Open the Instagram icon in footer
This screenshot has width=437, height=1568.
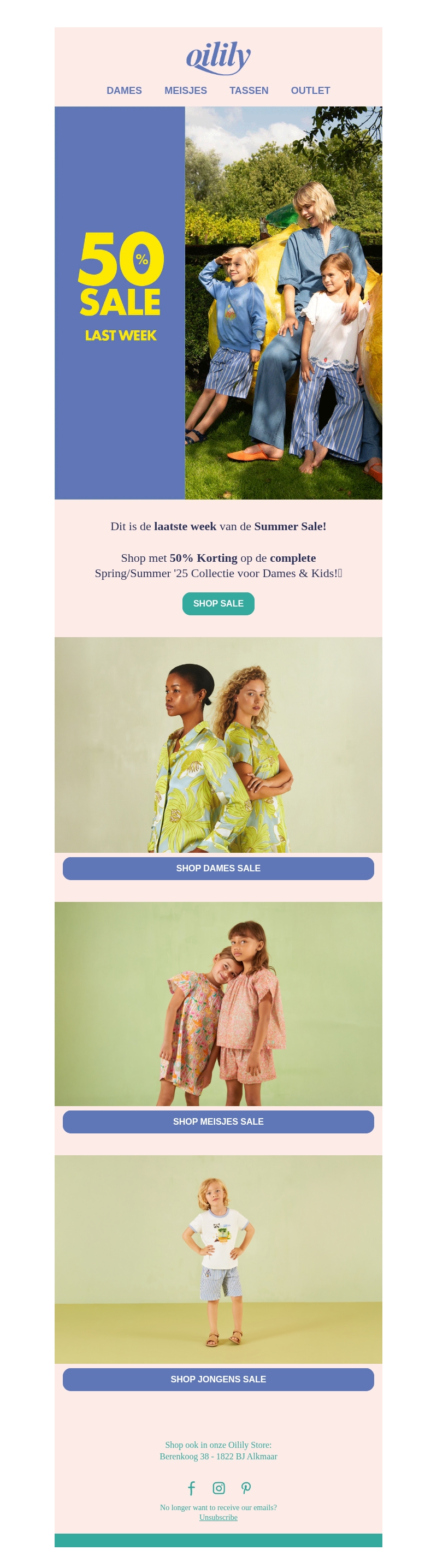[x=218, y=1488]
